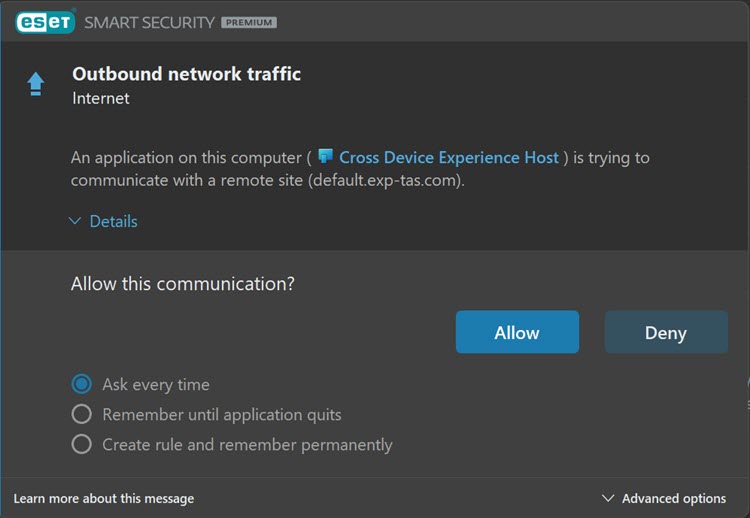Show the Details text link
This screenshot has height=518, width=750.
114,221
